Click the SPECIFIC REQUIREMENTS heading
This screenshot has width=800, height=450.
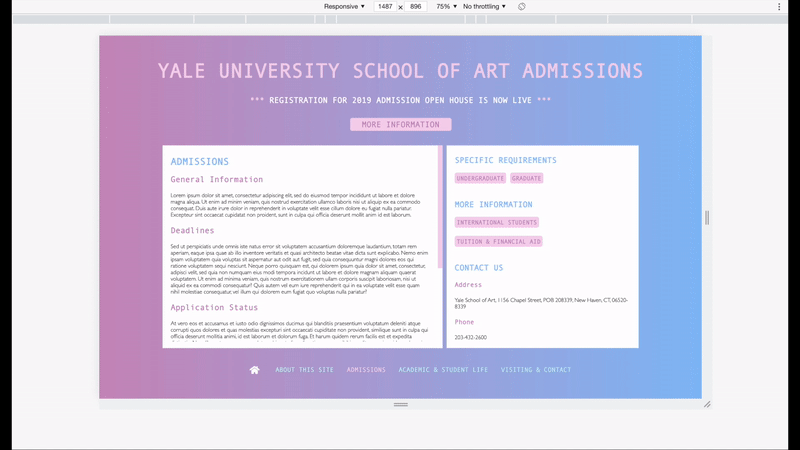(506, 160)
